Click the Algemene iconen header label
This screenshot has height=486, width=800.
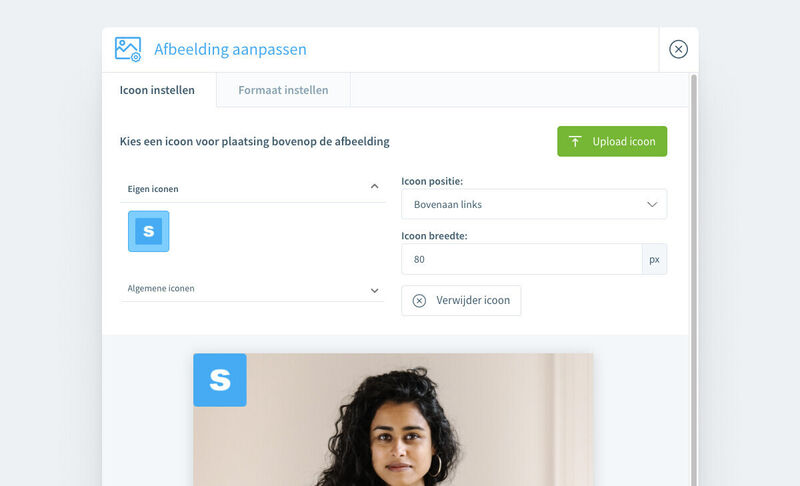click(161, 289)
